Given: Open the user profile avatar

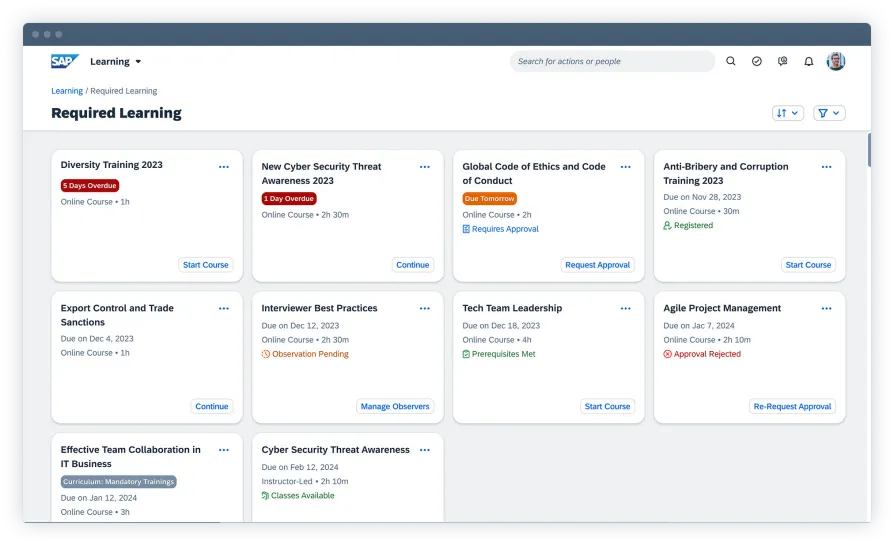Looking at the screenshot, I should (836, 62).
